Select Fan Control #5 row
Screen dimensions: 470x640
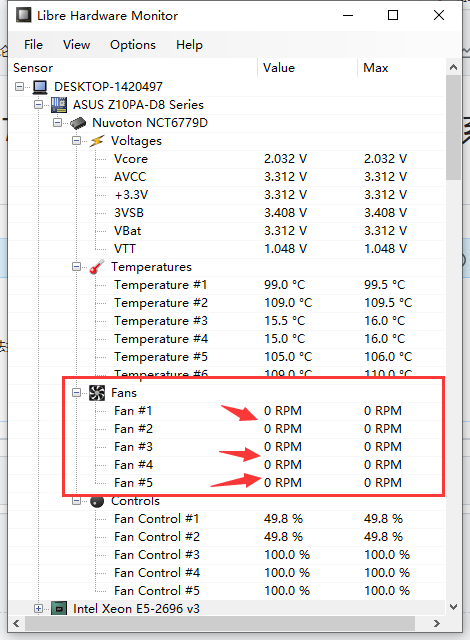click(227, 591)
